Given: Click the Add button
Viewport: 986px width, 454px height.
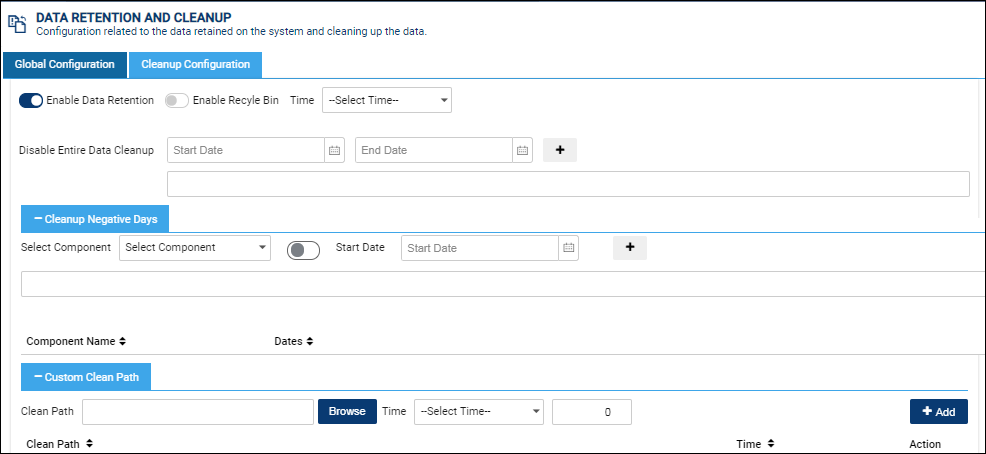Looking at the screenshot, I should click(939, 412).
